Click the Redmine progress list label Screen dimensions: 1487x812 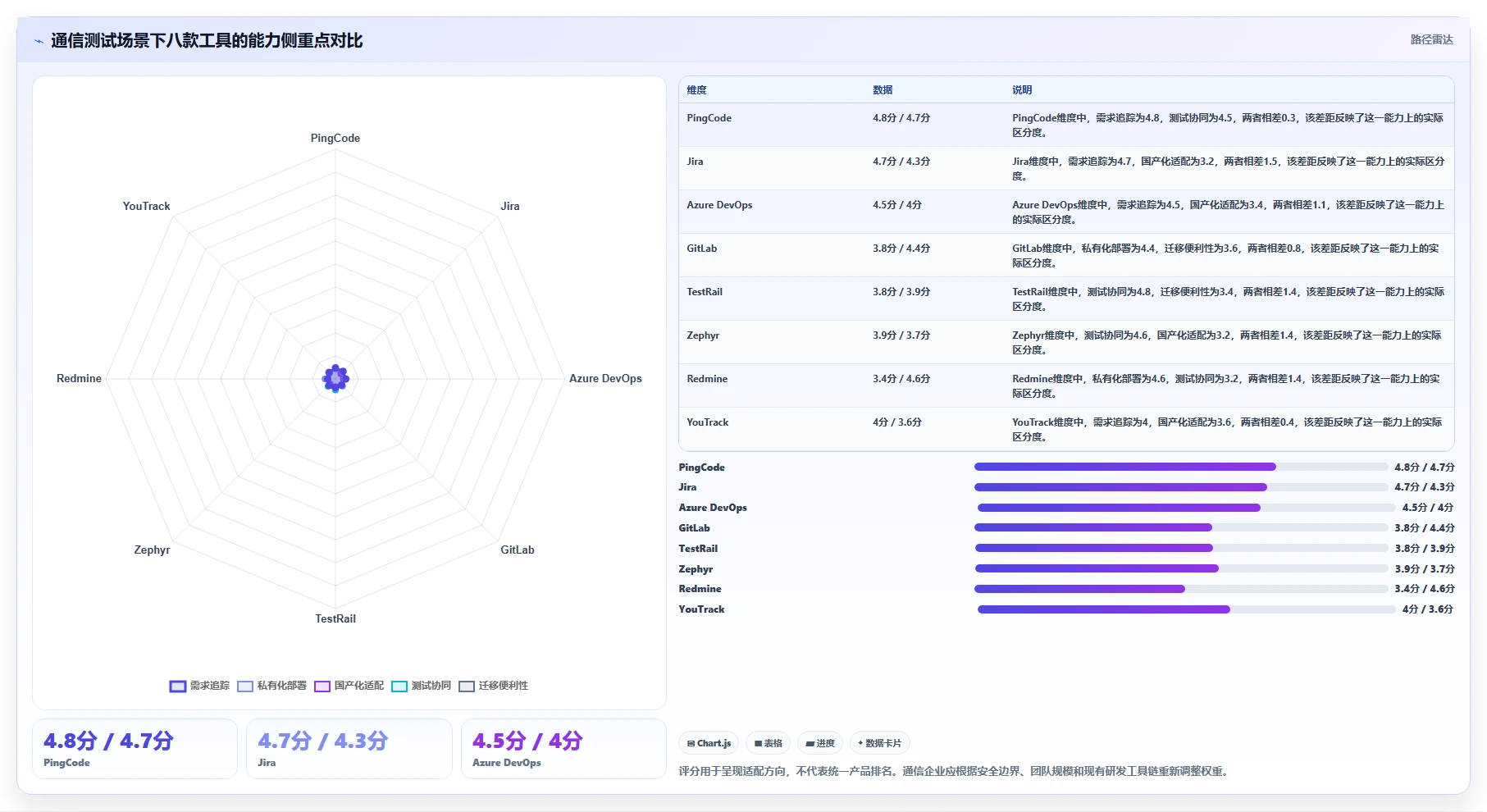(x=700, y=589)
